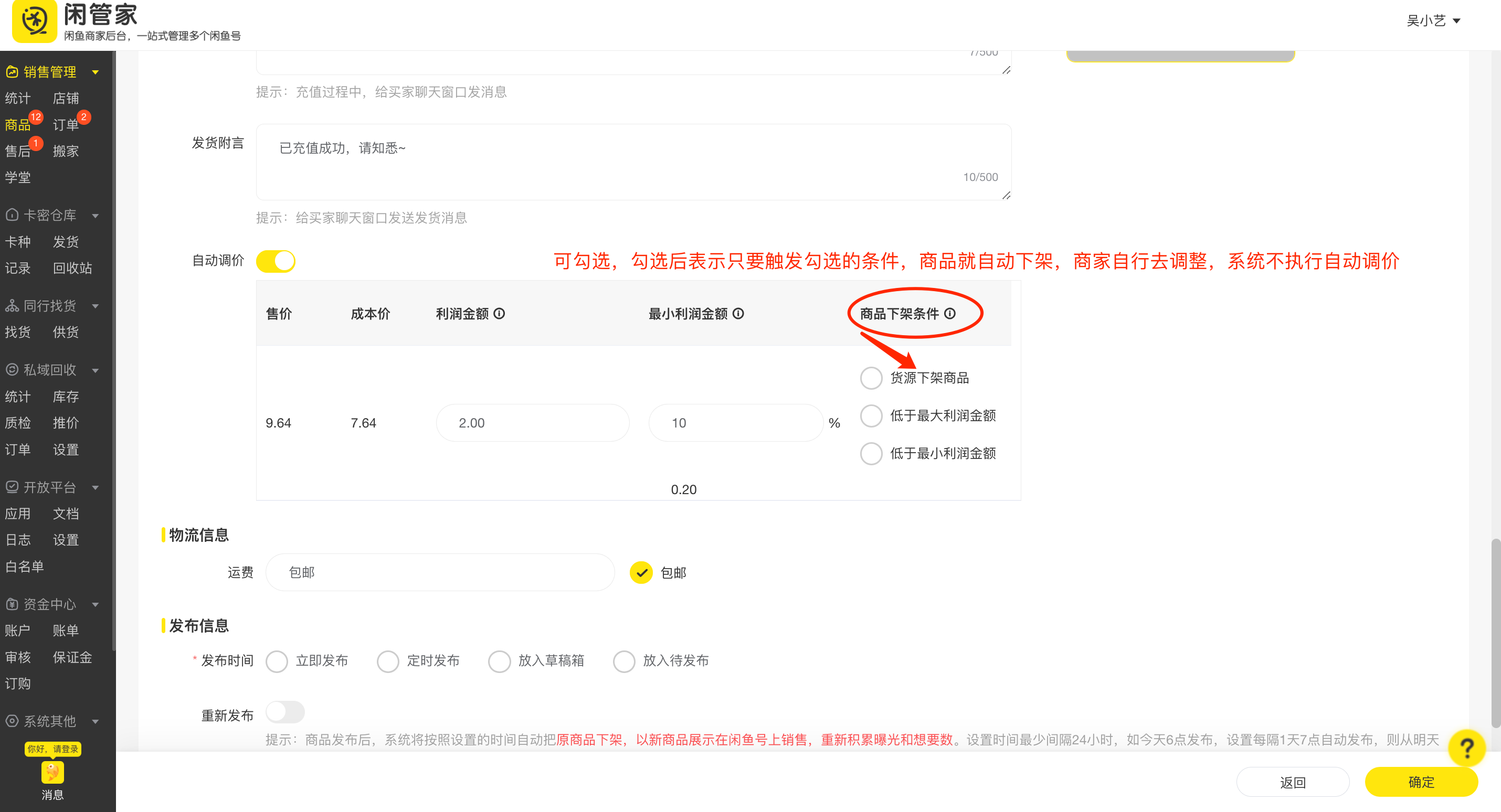Click the 私域回收 sidebar section icon
Screen dimensions: 1501x812
(x=13, y=370)
